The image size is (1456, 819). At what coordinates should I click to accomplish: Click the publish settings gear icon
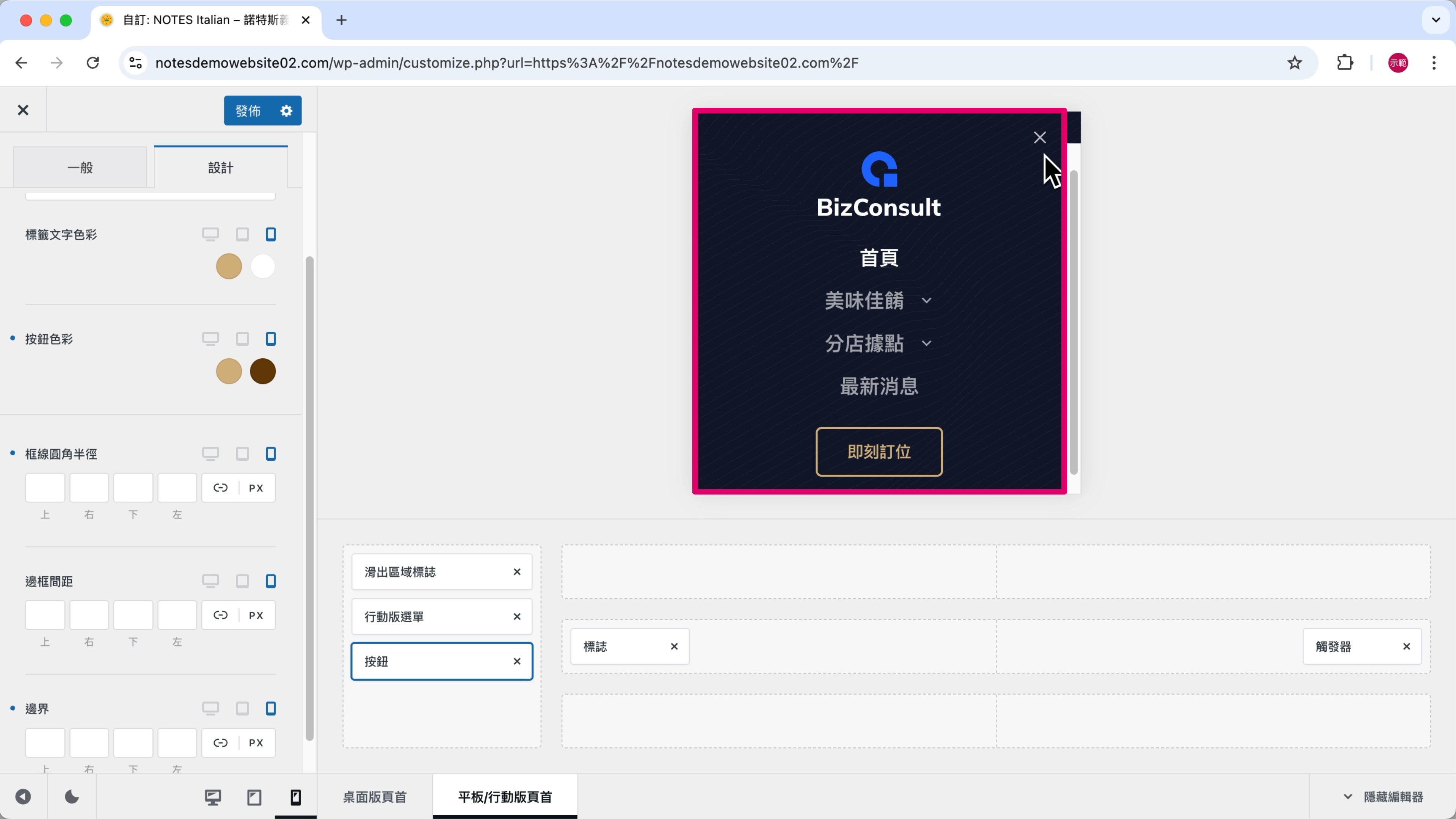[287, 111]
